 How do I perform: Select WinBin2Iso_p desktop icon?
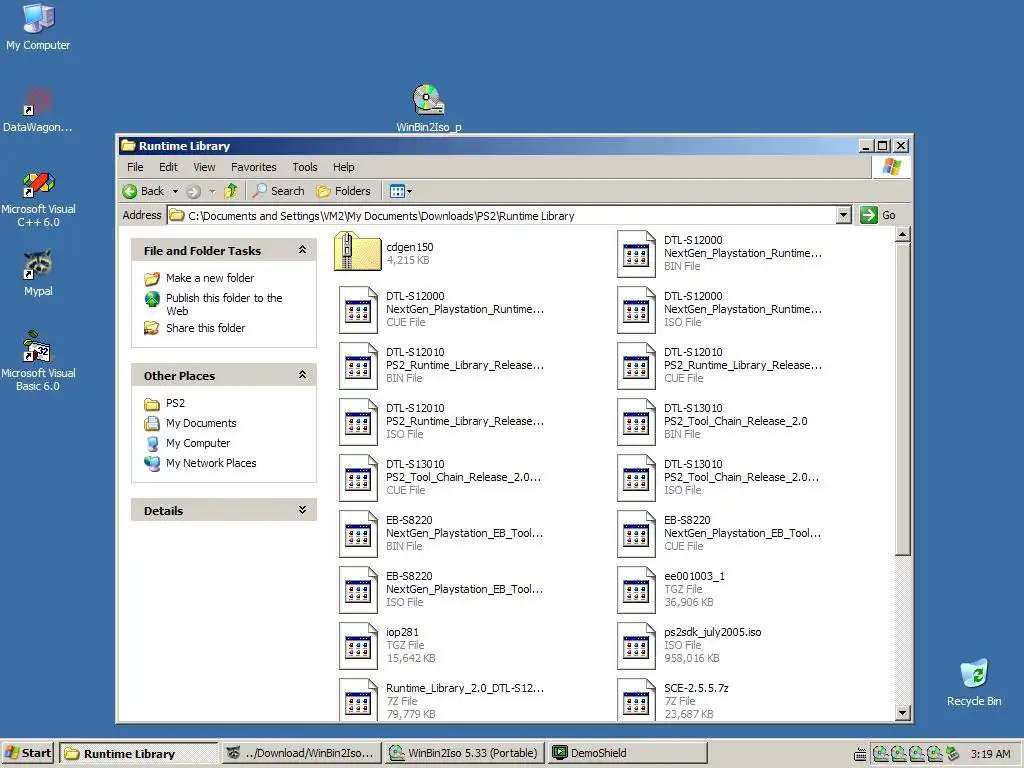(x=428, y=108)
